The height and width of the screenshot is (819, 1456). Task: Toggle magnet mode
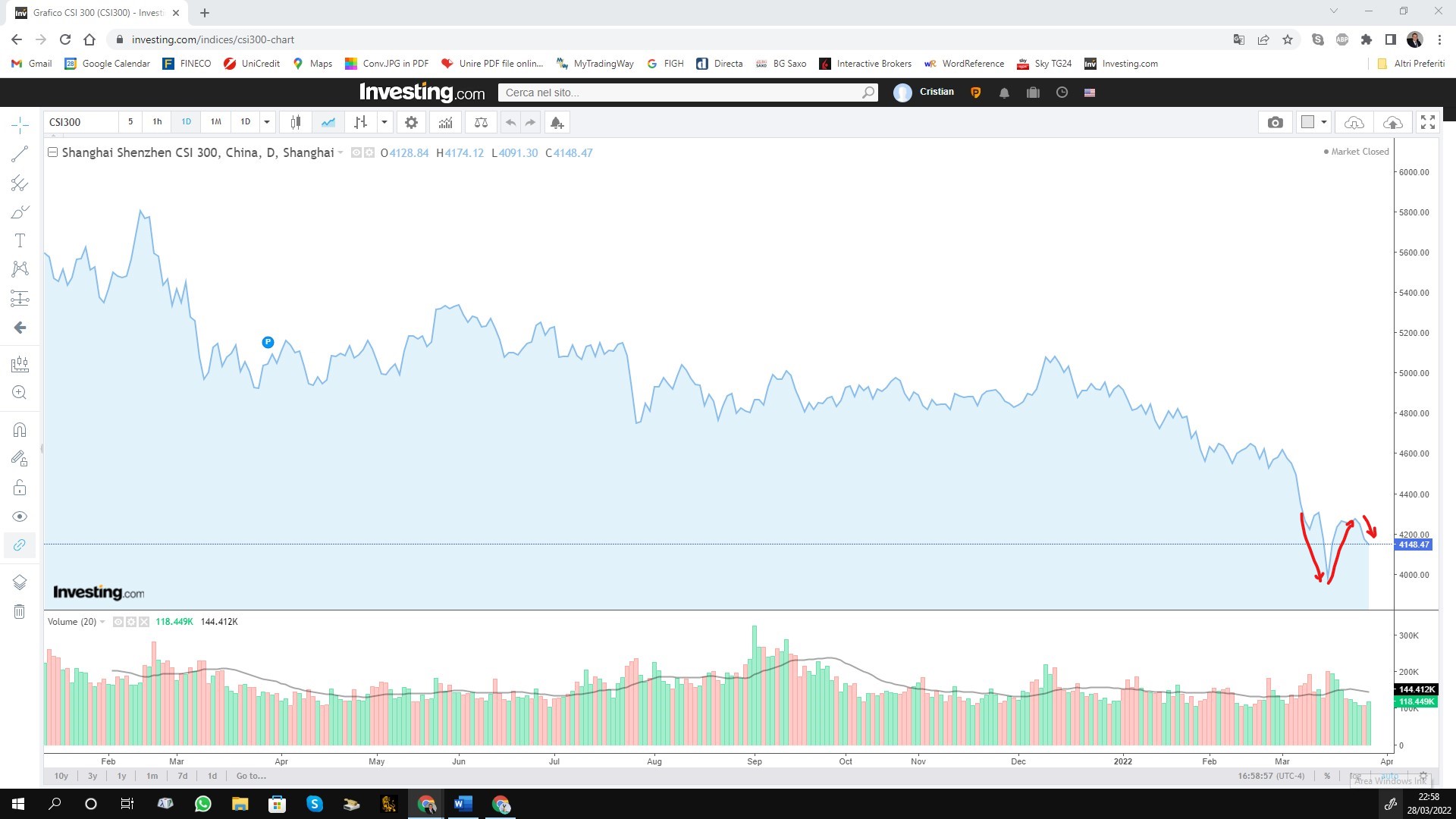(x=20, y=430)
